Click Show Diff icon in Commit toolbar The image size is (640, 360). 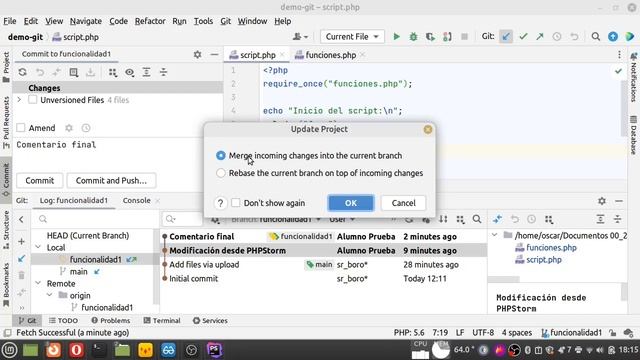73,72
